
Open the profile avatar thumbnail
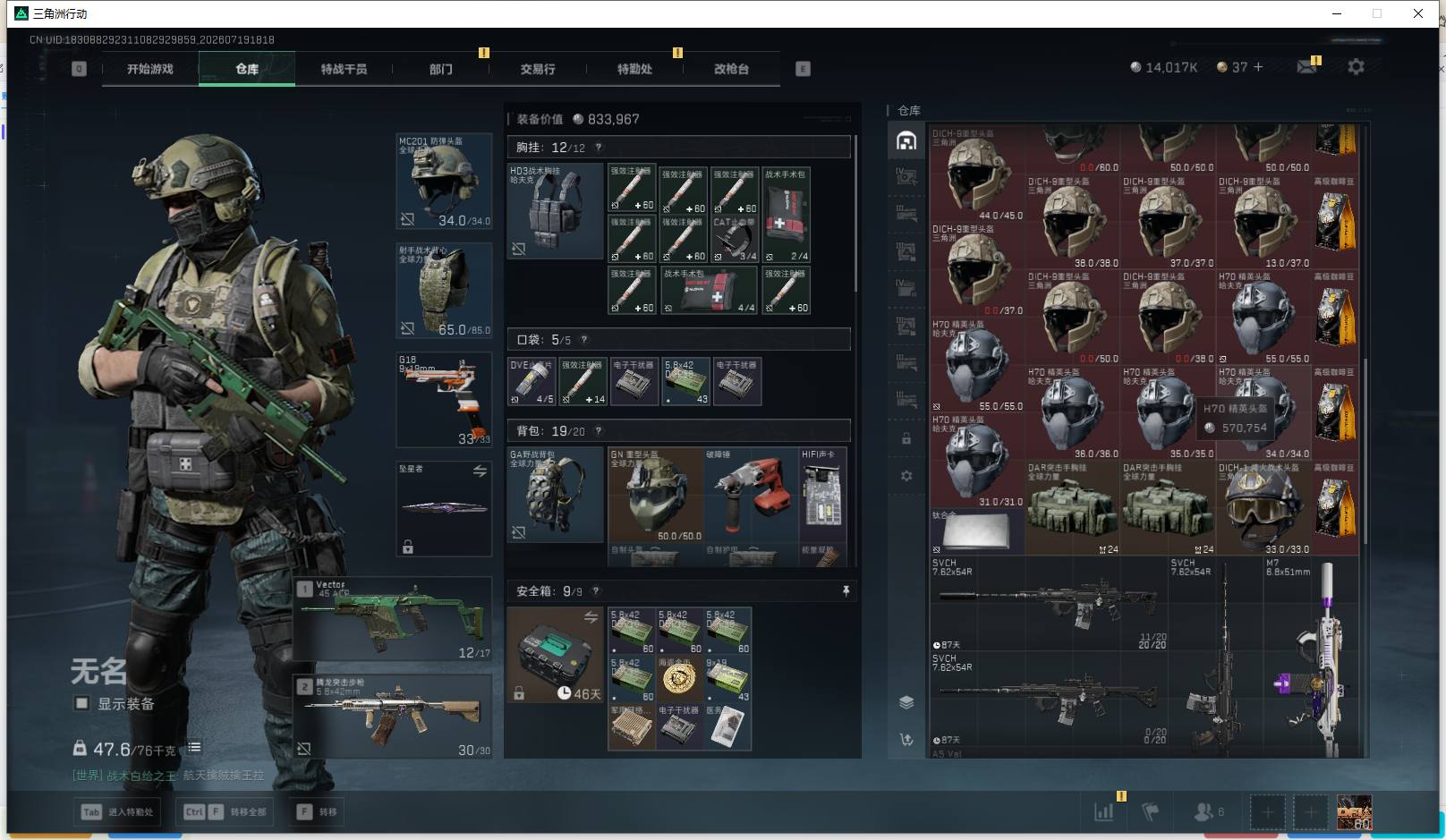pos(1354,812)
